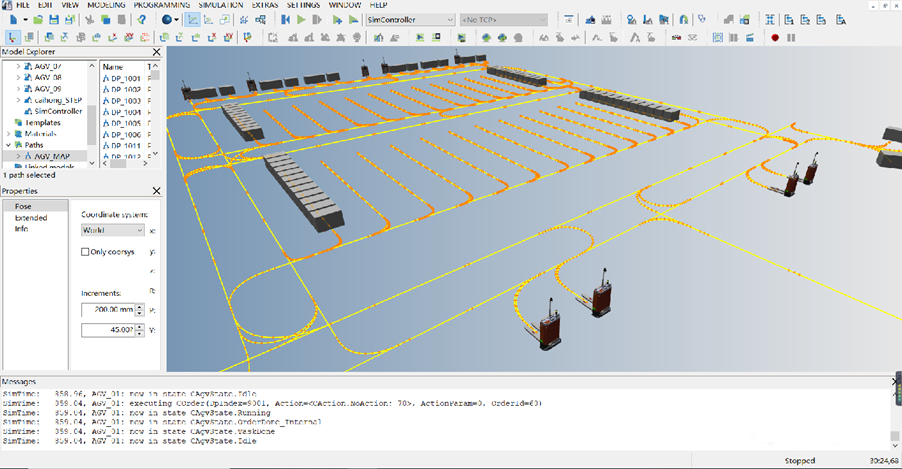Click the blue globe view icon
The height and width of the screenshot is (469, 902).
click(168, 19)
